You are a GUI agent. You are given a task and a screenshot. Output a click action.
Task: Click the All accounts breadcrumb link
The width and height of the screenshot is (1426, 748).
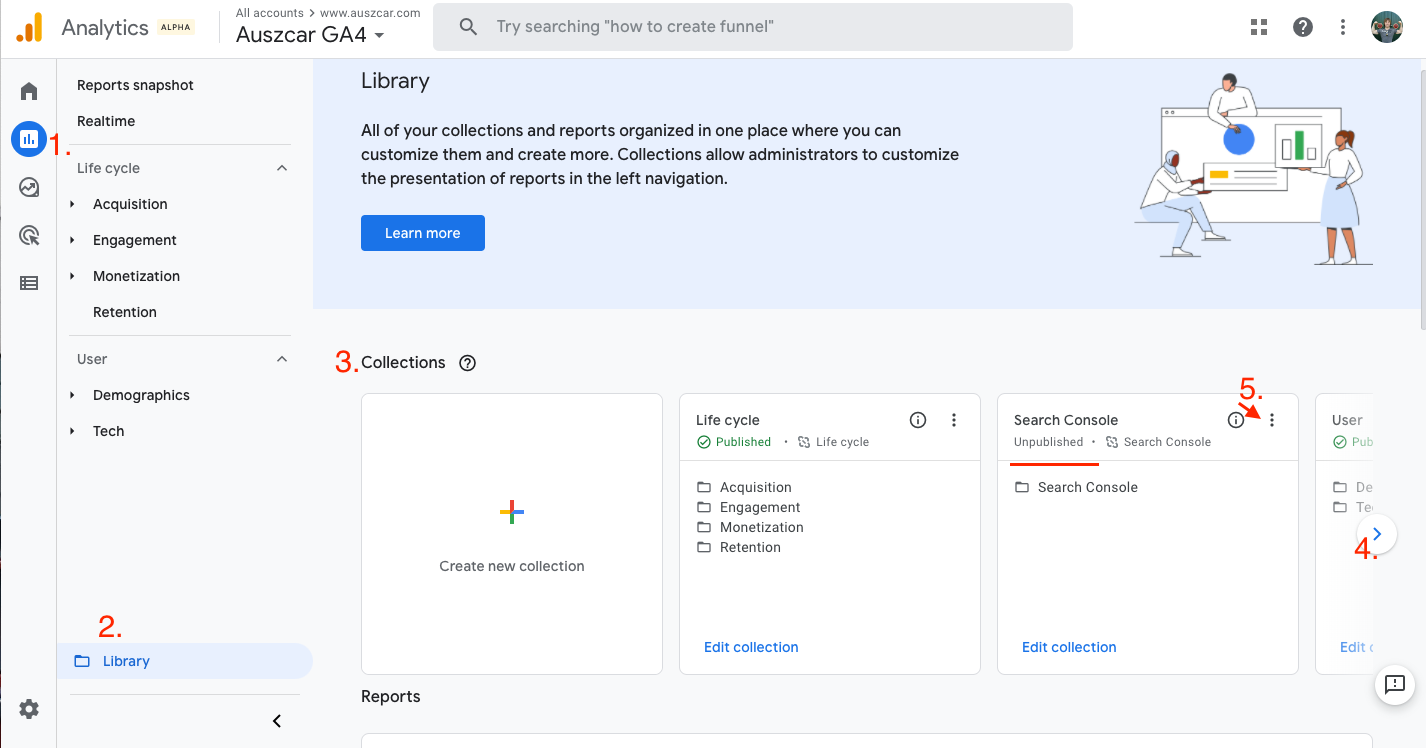click(x=271, y=13)
